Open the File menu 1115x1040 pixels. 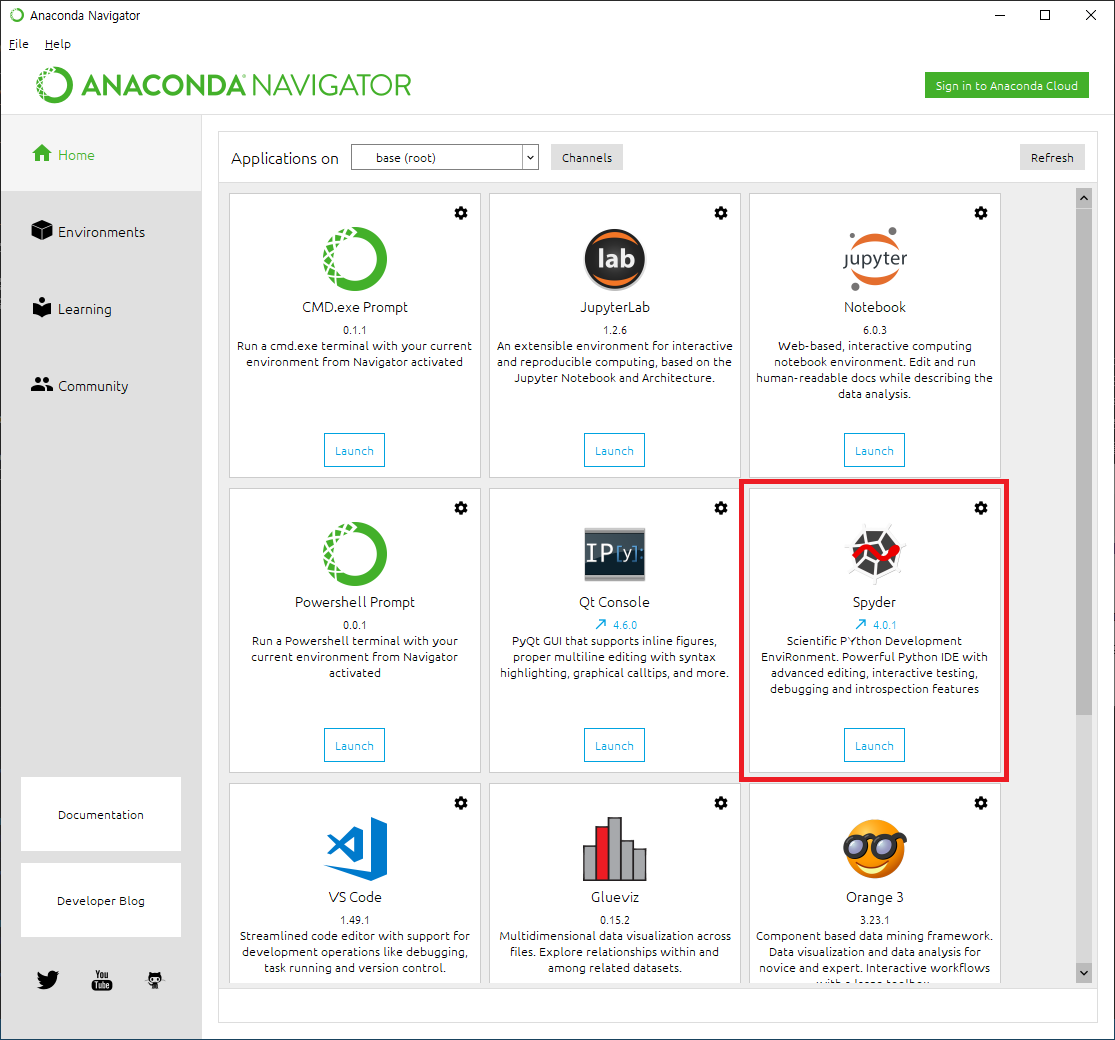pos(18,44)
